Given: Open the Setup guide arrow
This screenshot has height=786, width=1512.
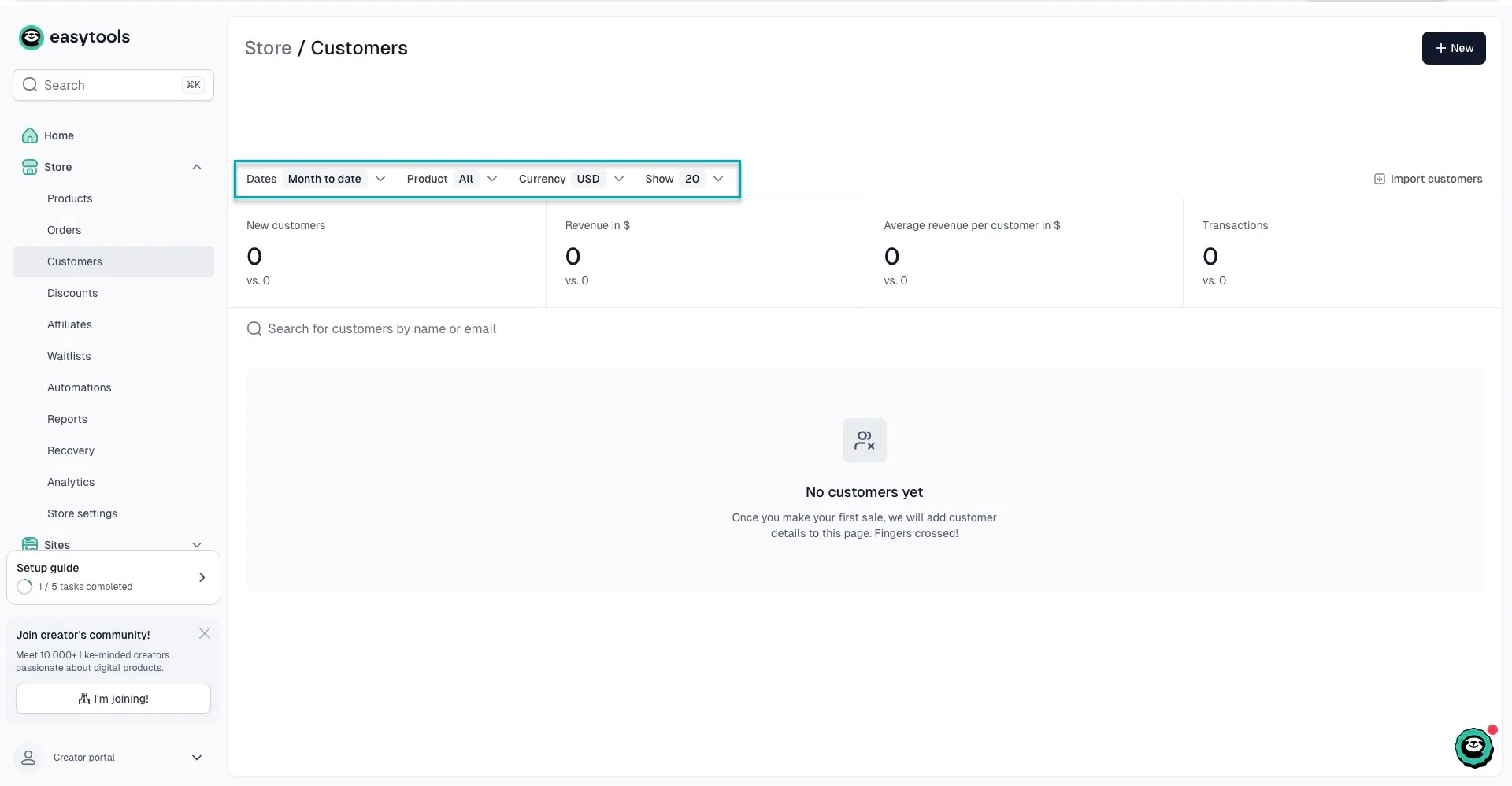Looking at the screenshot, I should (x=202, y=577).
